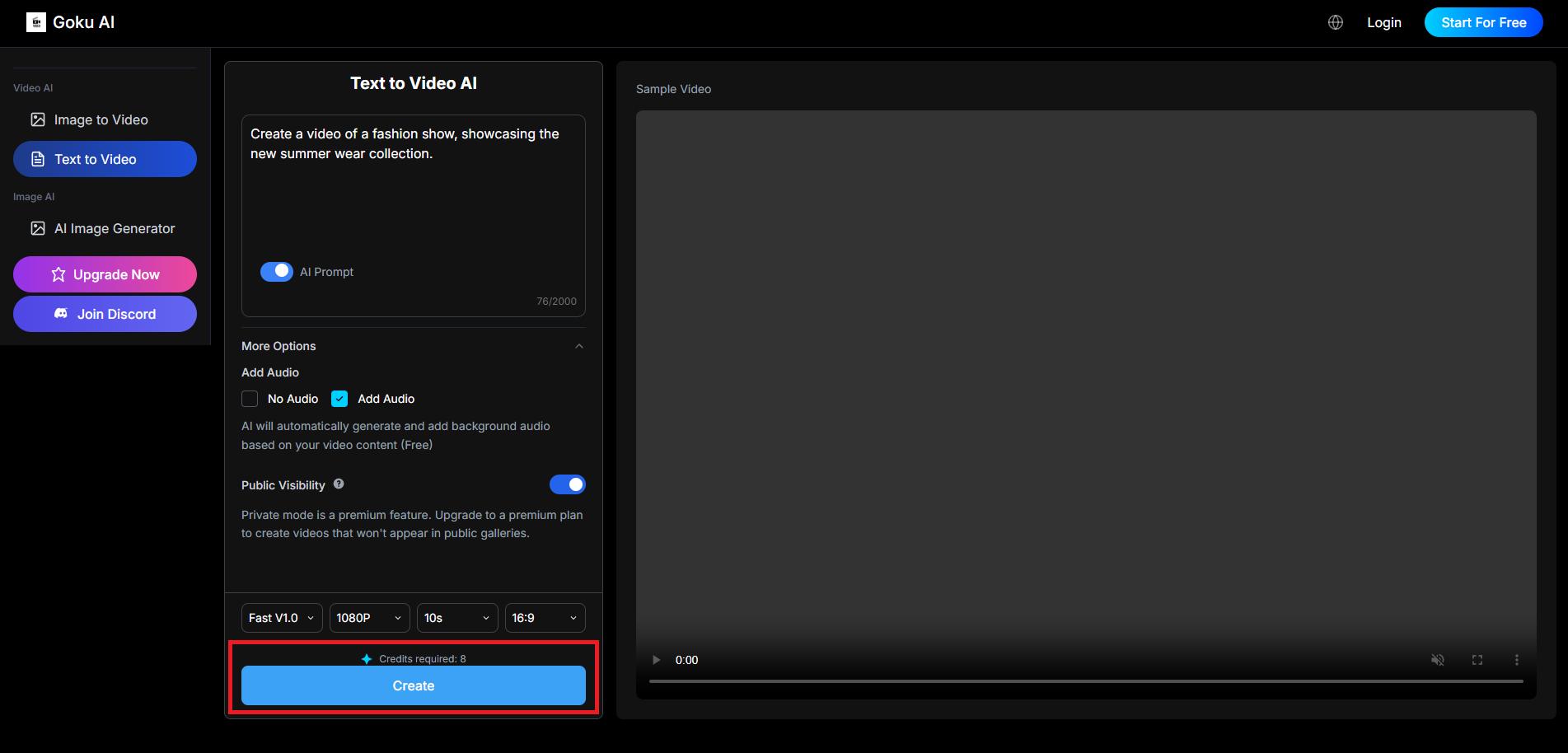
Task: Uncheck the Add Audio checkbox
Action: point(339,399)
